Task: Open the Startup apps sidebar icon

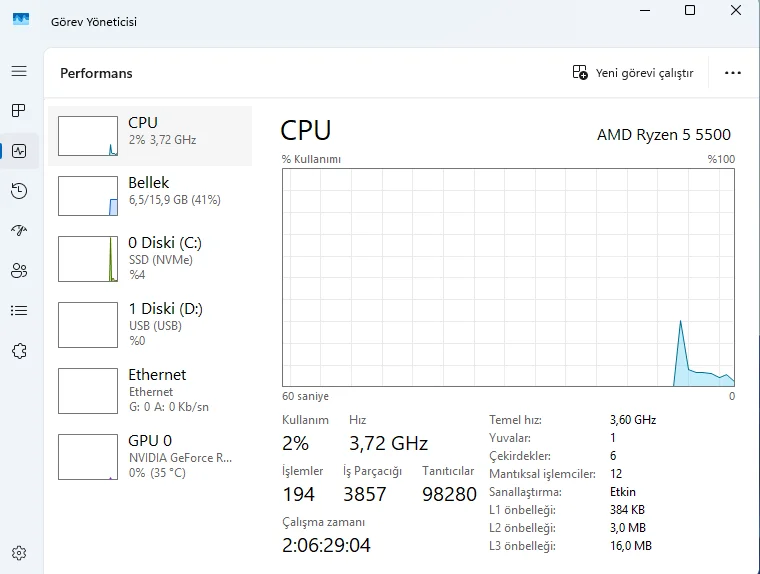Action: 19,230
